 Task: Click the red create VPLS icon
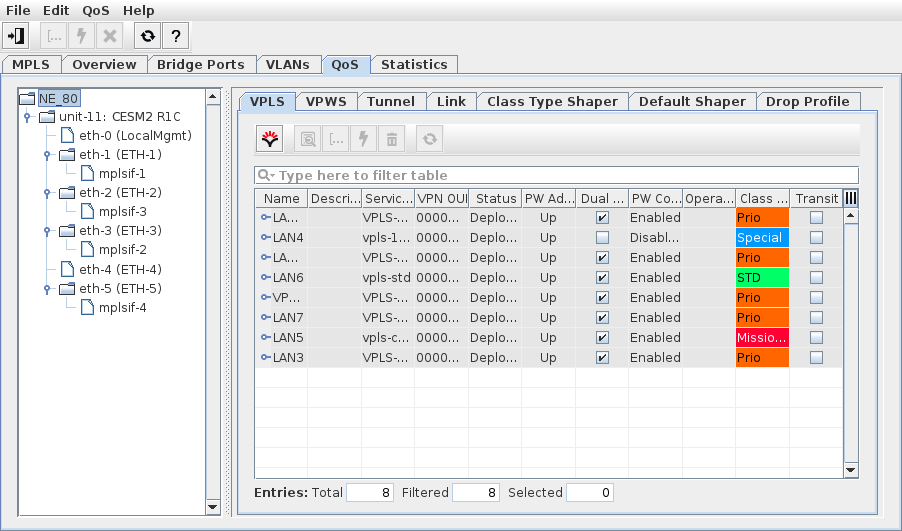(x=270, y=139)
